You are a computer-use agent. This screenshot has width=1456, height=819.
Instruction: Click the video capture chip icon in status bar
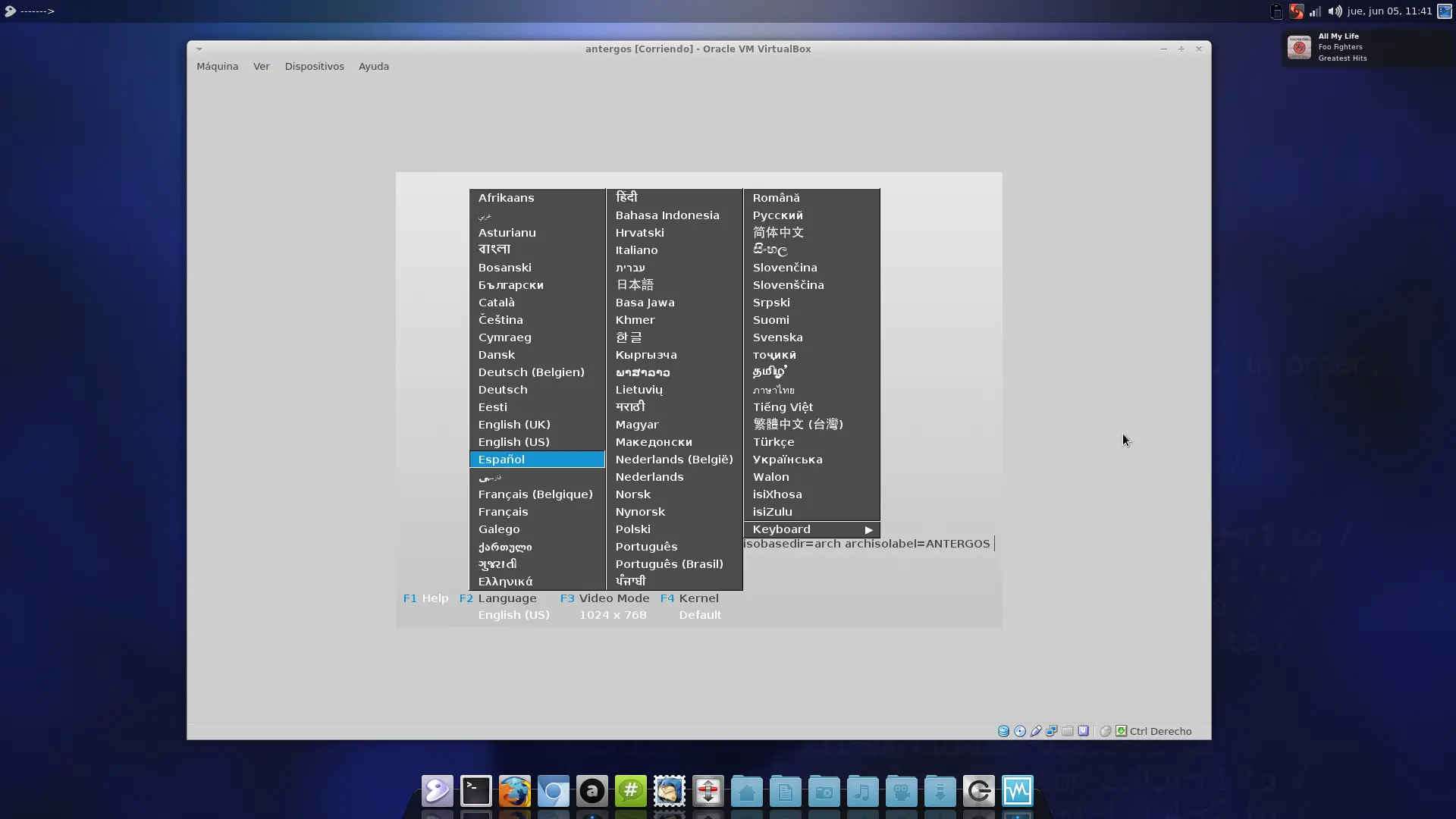click(1084, 731)
